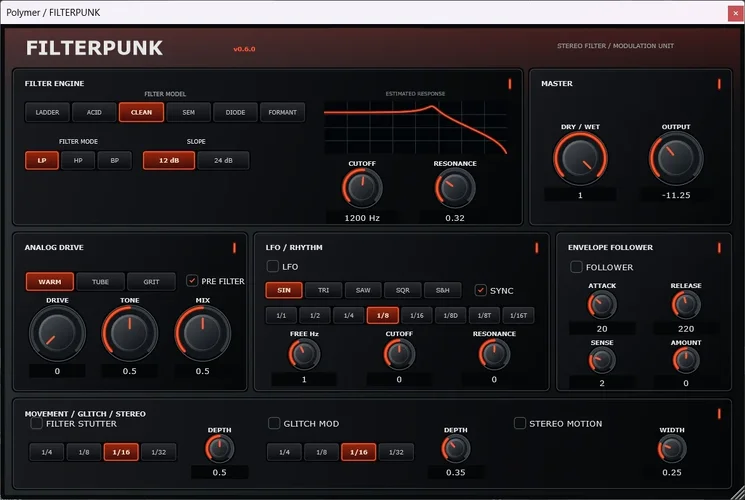Set Glitch Mod rate to 1/4
The image size is (745, 500).
pos(284,452)
